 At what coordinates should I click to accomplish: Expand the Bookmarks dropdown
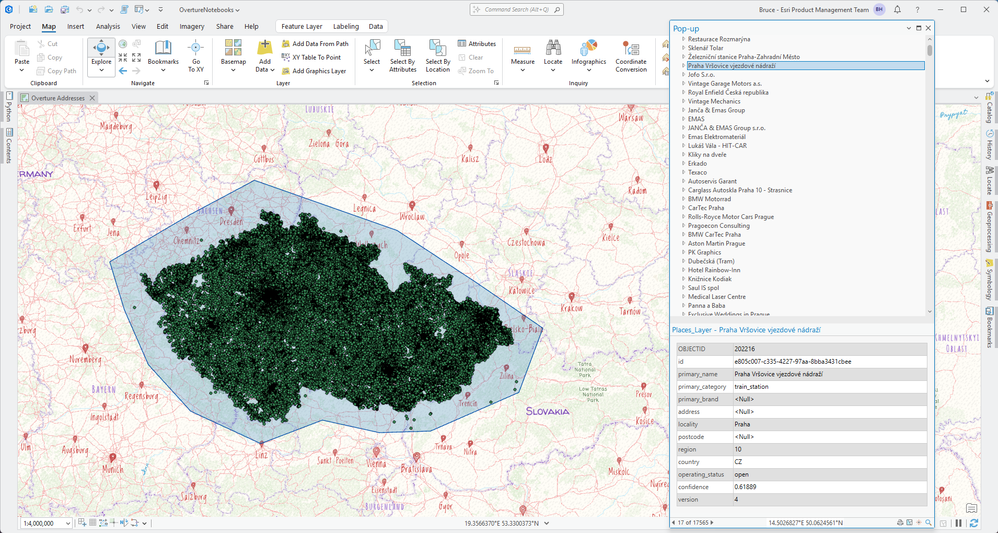163,69
